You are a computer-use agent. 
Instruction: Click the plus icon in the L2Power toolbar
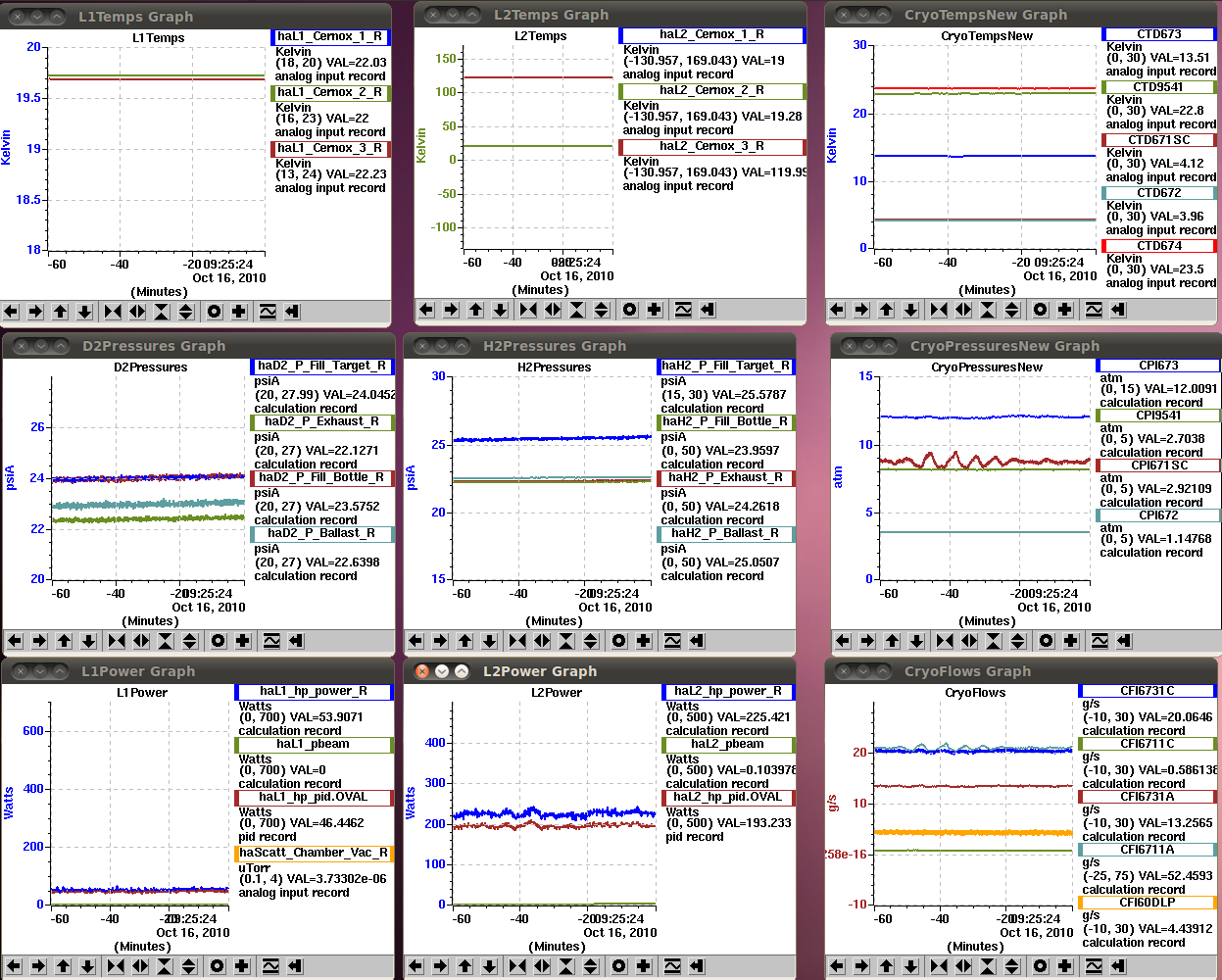[x=644, y=966]
